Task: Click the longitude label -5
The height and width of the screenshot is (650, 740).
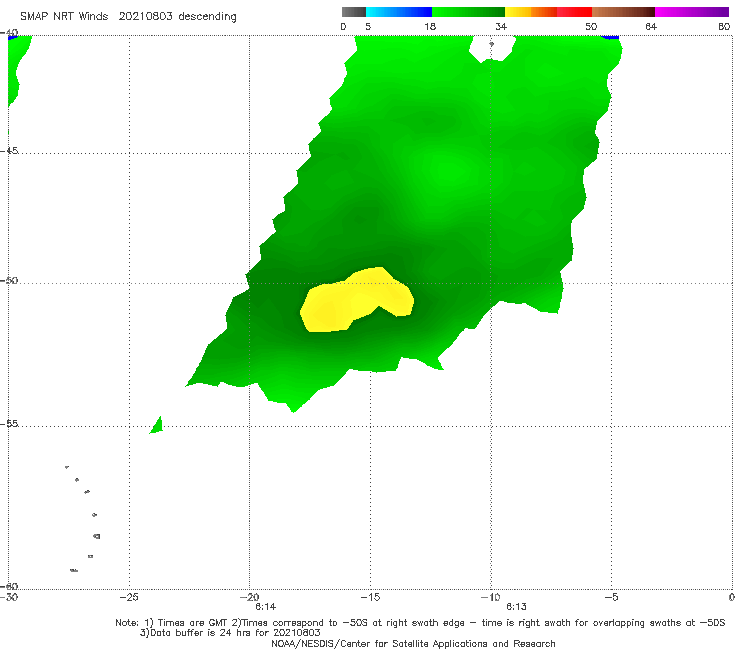Action: (611, 597)
